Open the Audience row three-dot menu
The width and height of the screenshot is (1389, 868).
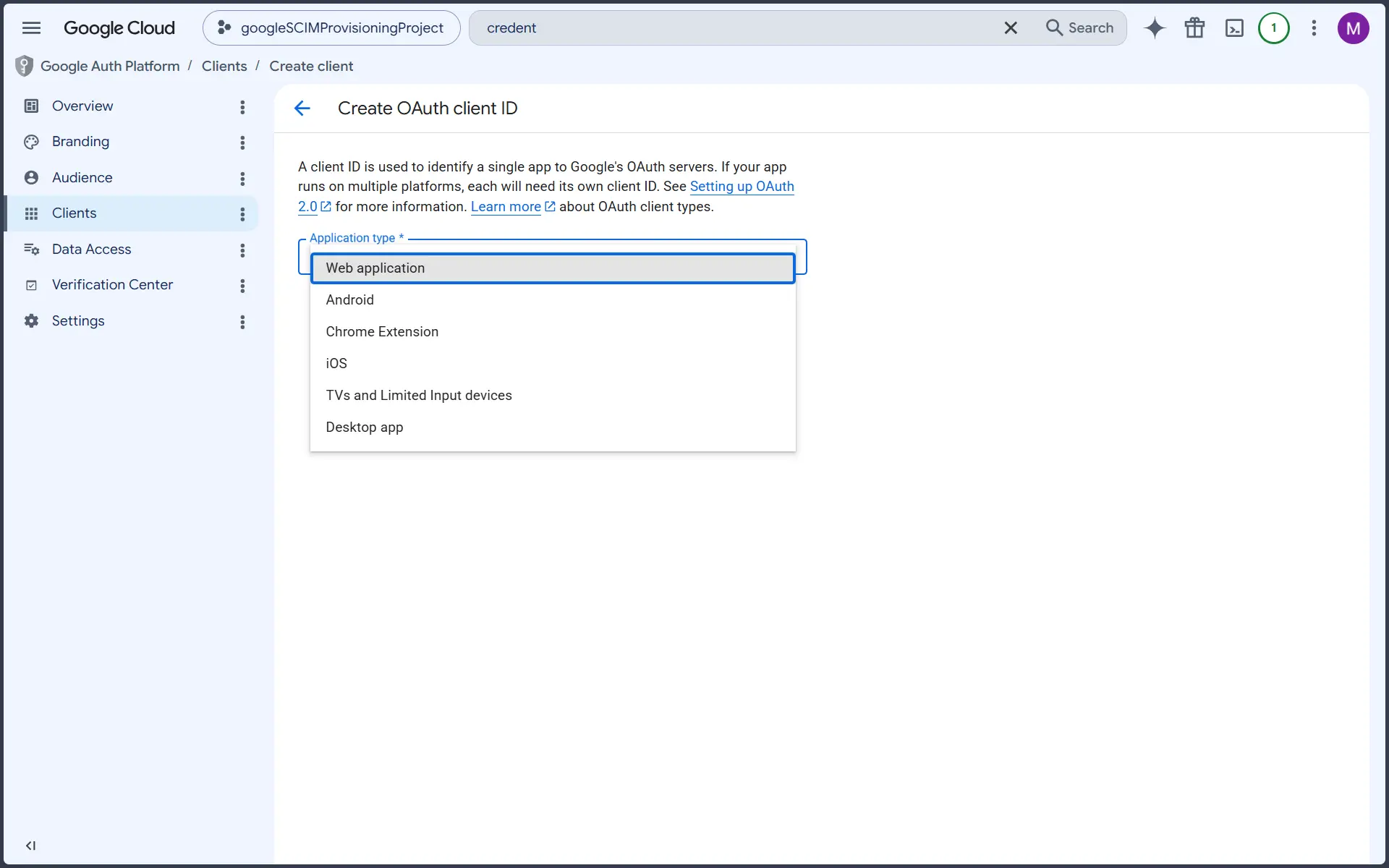[242, 179]
